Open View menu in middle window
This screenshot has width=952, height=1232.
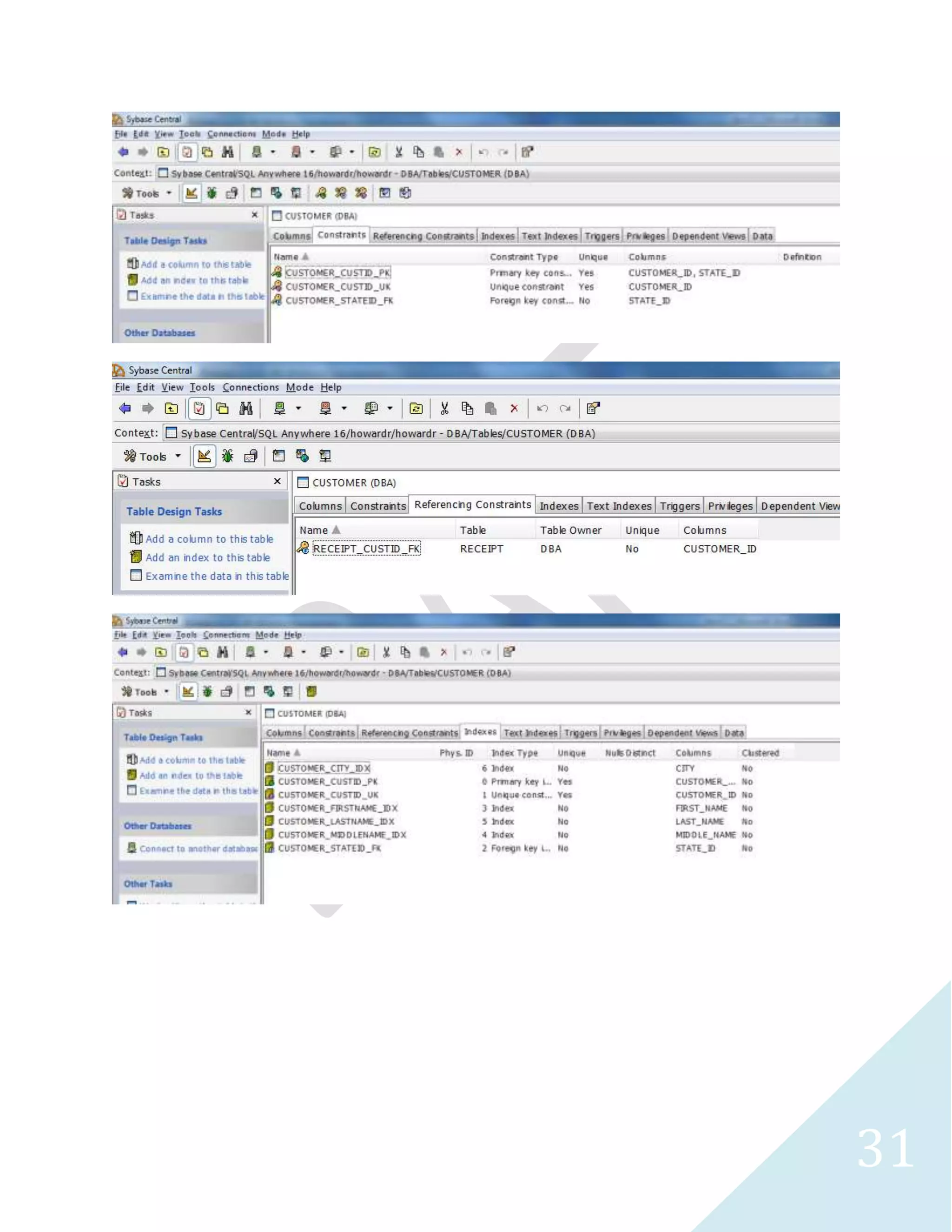pyautogui.click(x=172, y=388)
